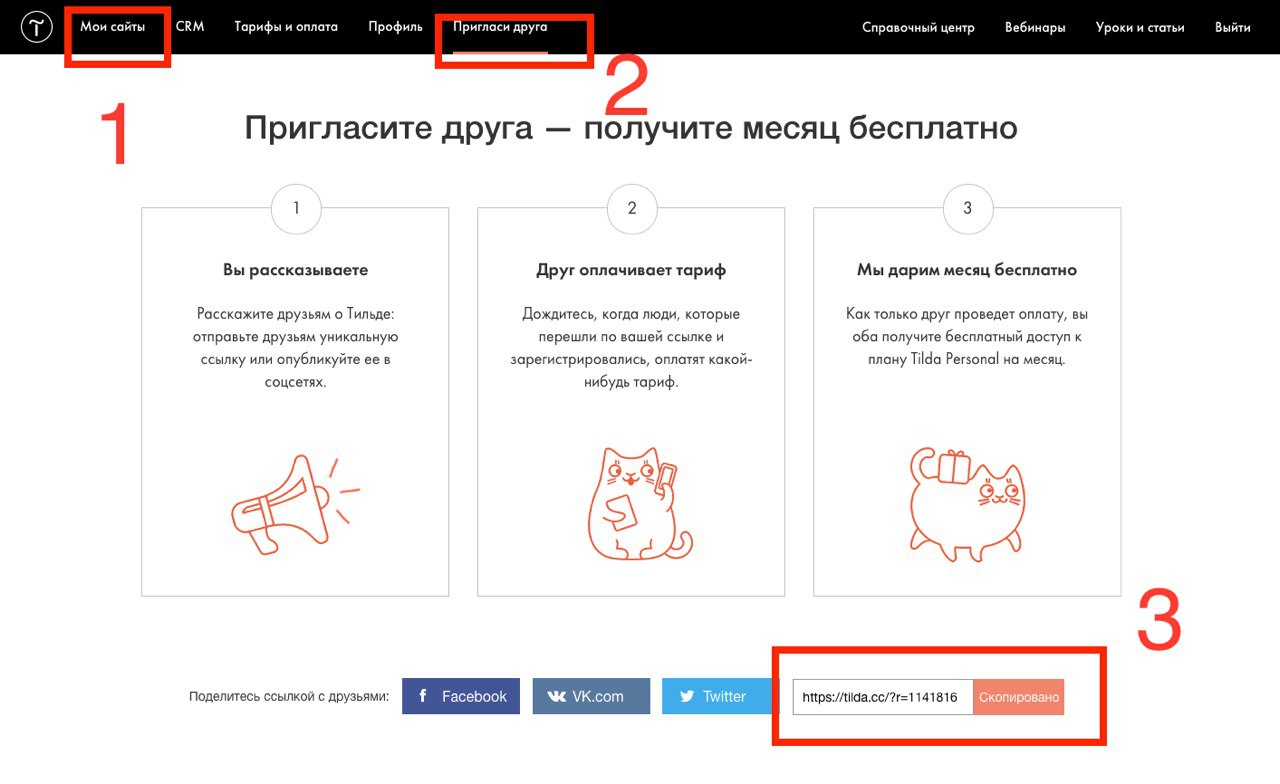Click step circle number 3
This screenshot has height=784, width=1280.
(967, 209)
